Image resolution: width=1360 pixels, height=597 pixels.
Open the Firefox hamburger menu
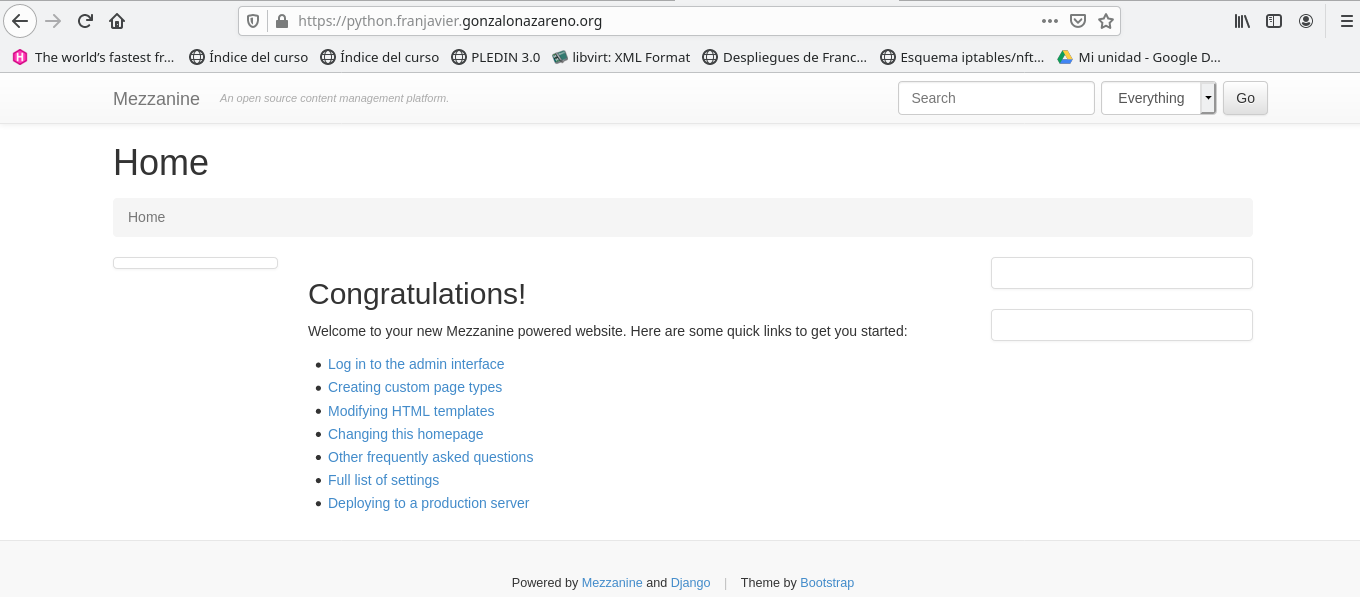(x=1346, y=21)
